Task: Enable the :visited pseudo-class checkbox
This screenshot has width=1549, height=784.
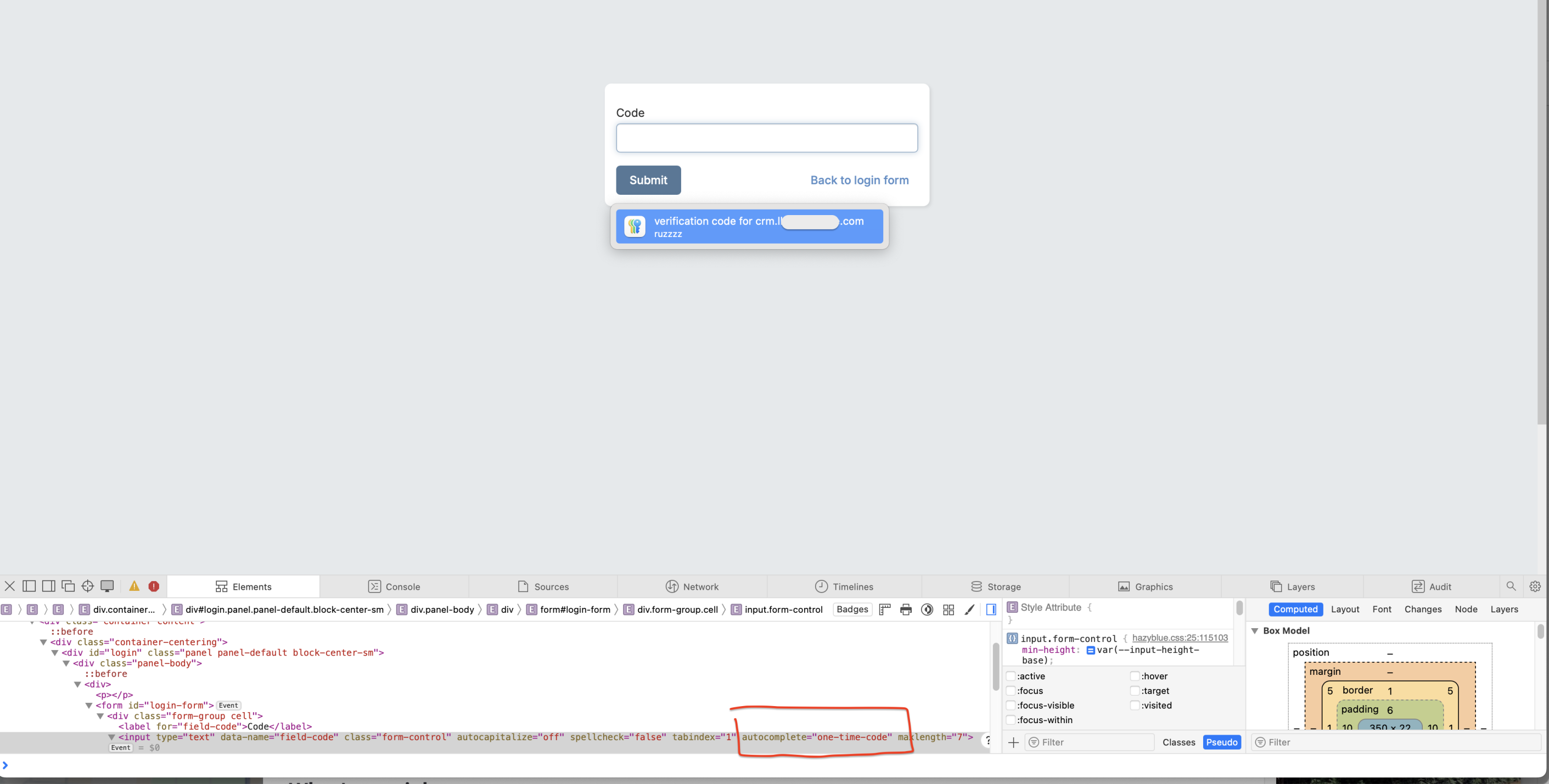Action: (1135, 705)
